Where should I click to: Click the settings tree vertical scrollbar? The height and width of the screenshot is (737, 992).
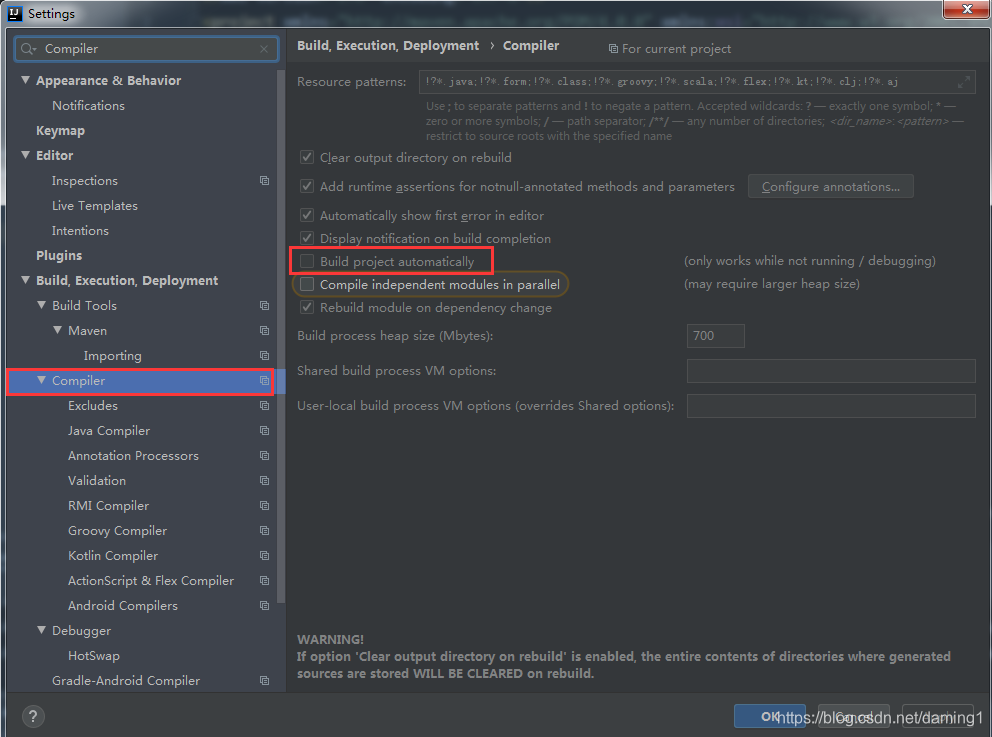[281, 335]
